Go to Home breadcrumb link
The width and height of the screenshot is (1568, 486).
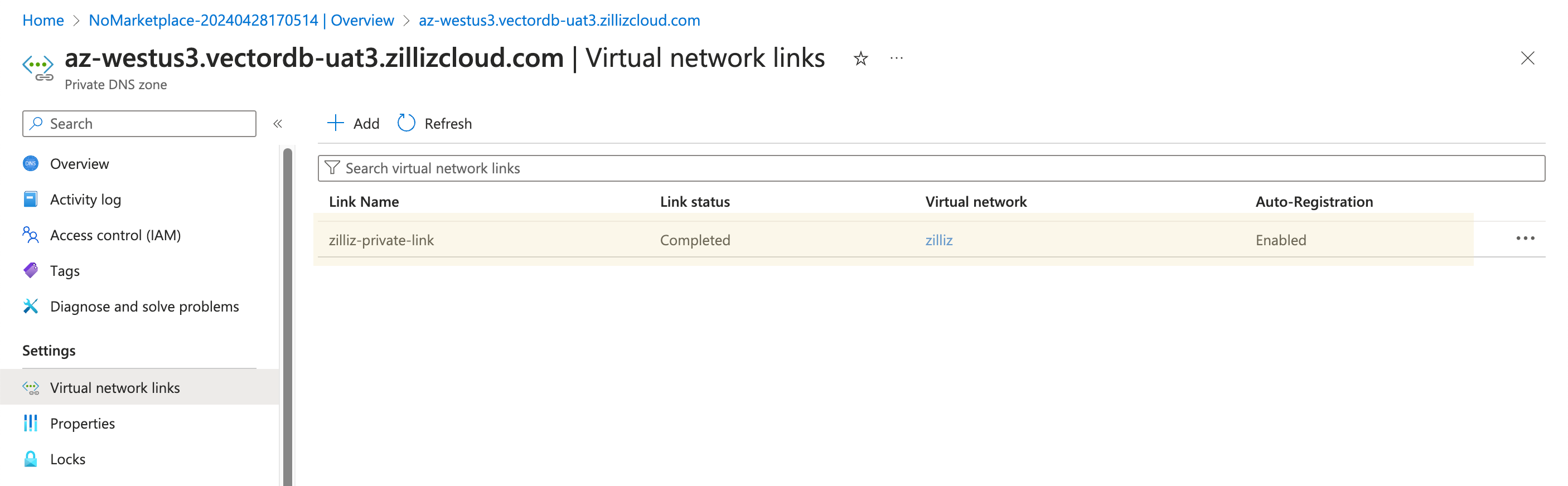click(43, 20)
